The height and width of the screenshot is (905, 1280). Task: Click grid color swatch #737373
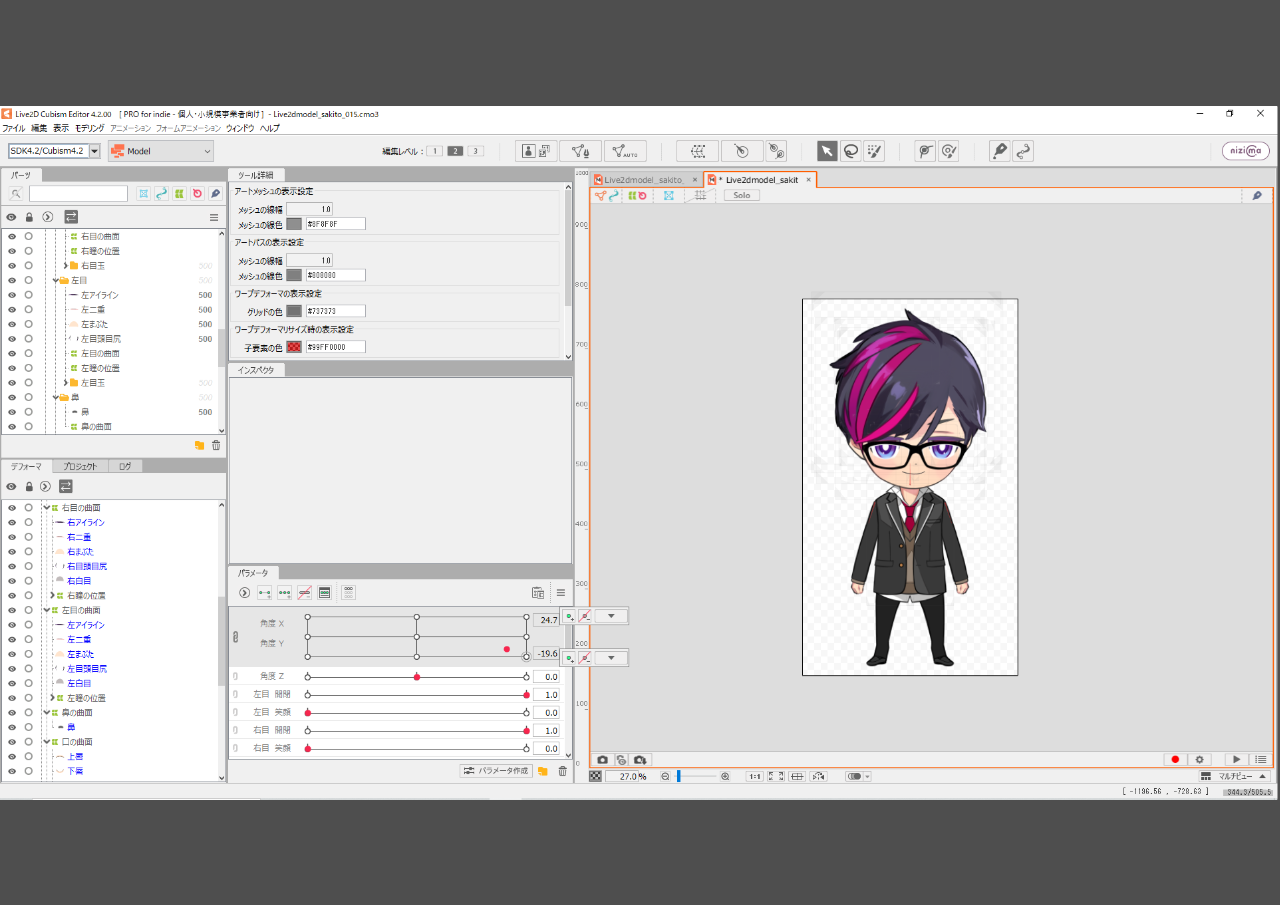pos(294,311)
